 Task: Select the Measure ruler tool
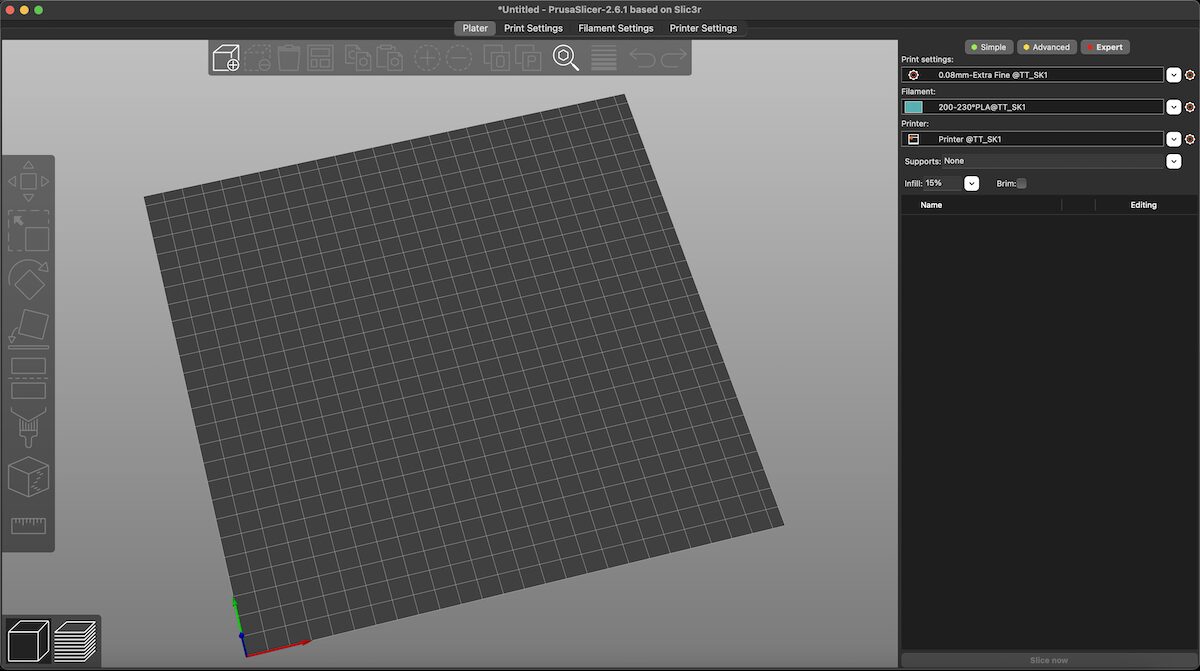pyautogui.click(x=29, y=526)
